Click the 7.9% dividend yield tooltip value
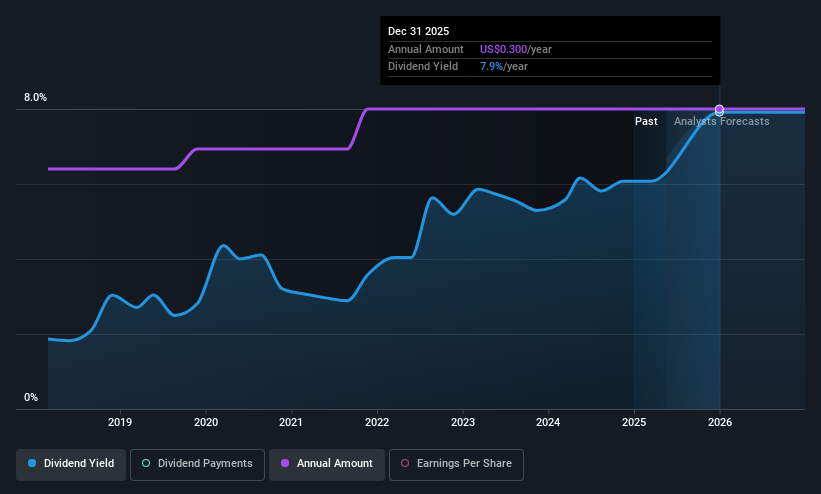Screen dimensions: 821x494 (491, 67)
